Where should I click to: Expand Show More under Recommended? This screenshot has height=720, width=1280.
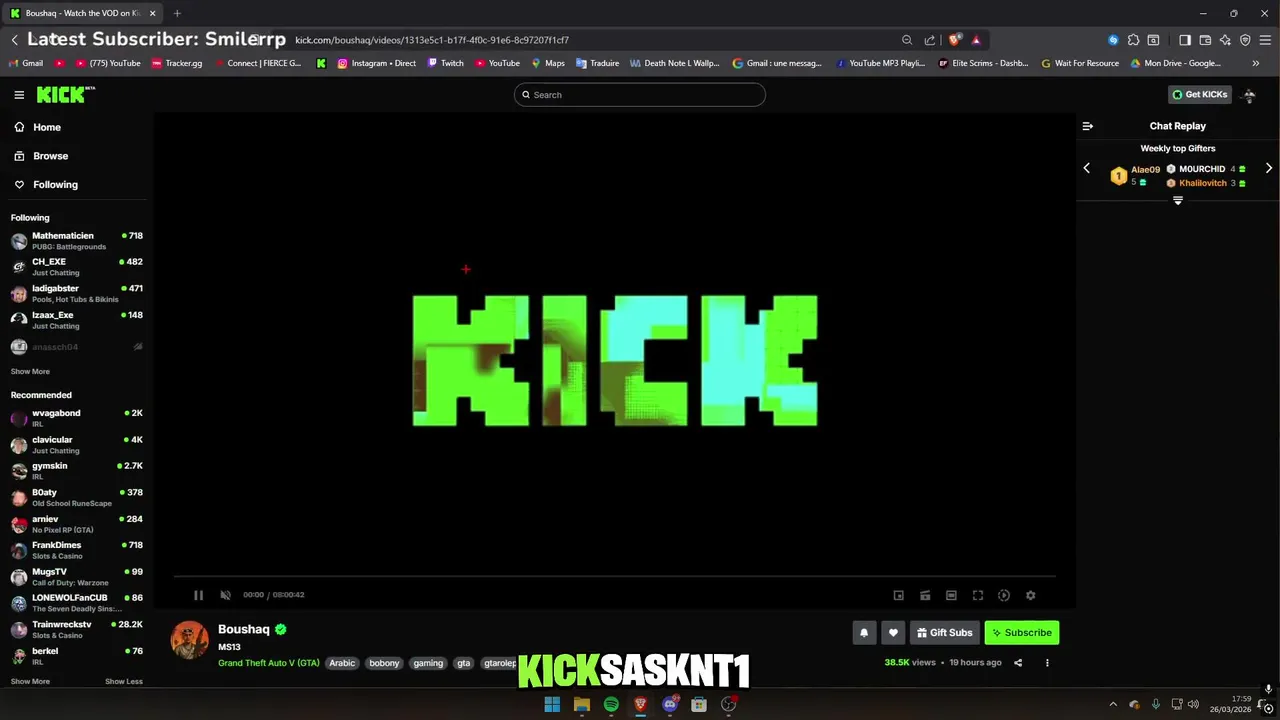pyautogui.click(x=30, y=681)
